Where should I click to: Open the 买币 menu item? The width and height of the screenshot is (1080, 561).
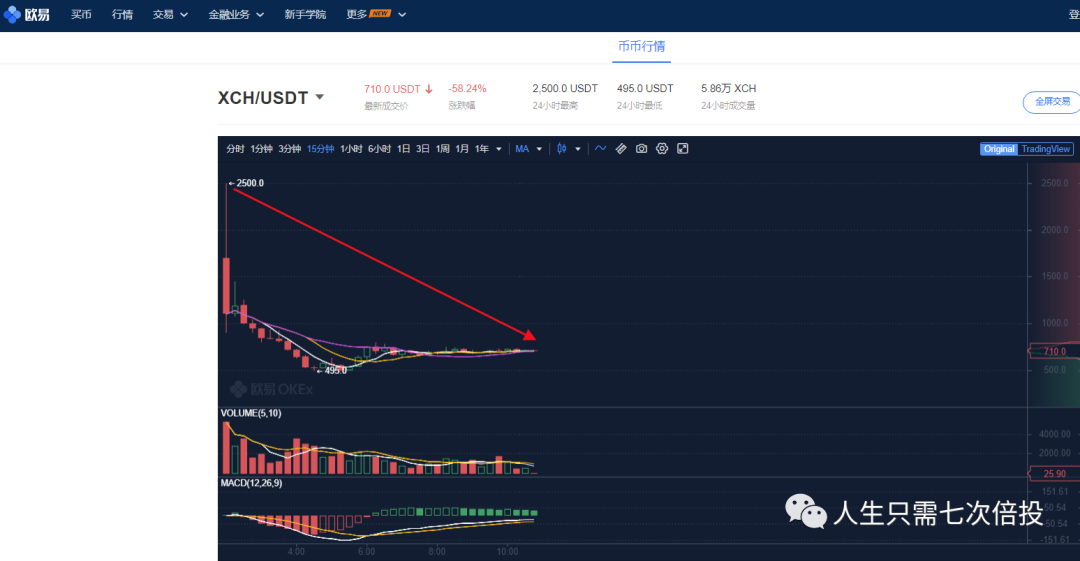click(81, 14)
